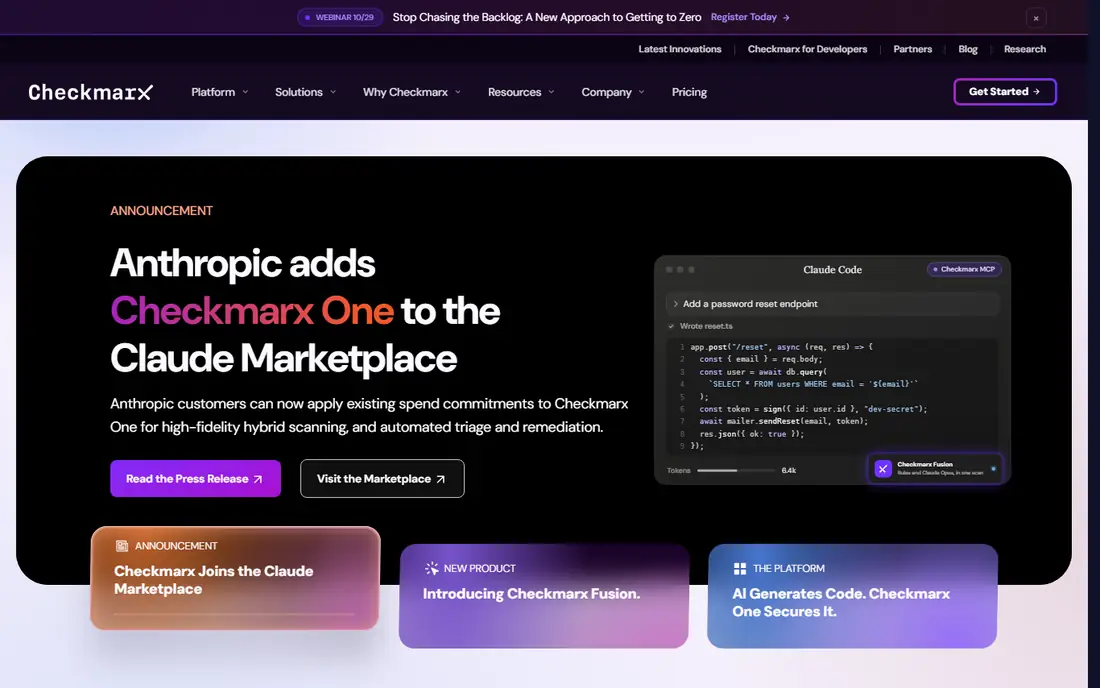Select the AI Generates Code platform card

coord(852,595)
